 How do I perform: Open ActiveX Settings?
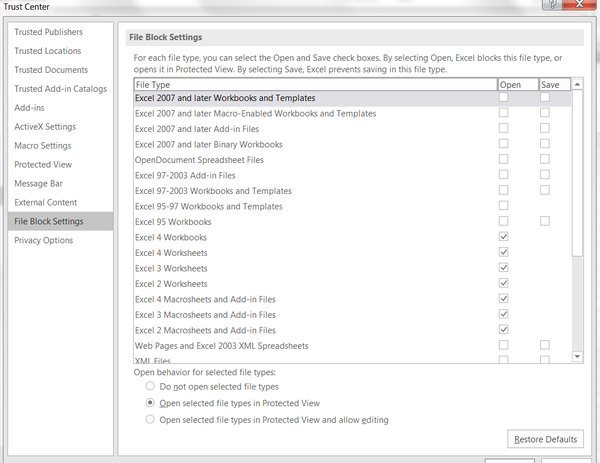click(x=45, y=127)
